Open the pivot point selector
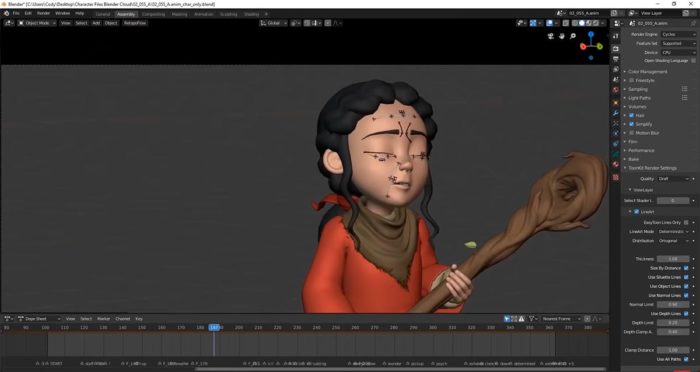The width and height of the screenshot is (700, 372). pyautogui.click(x=296, y=23)
